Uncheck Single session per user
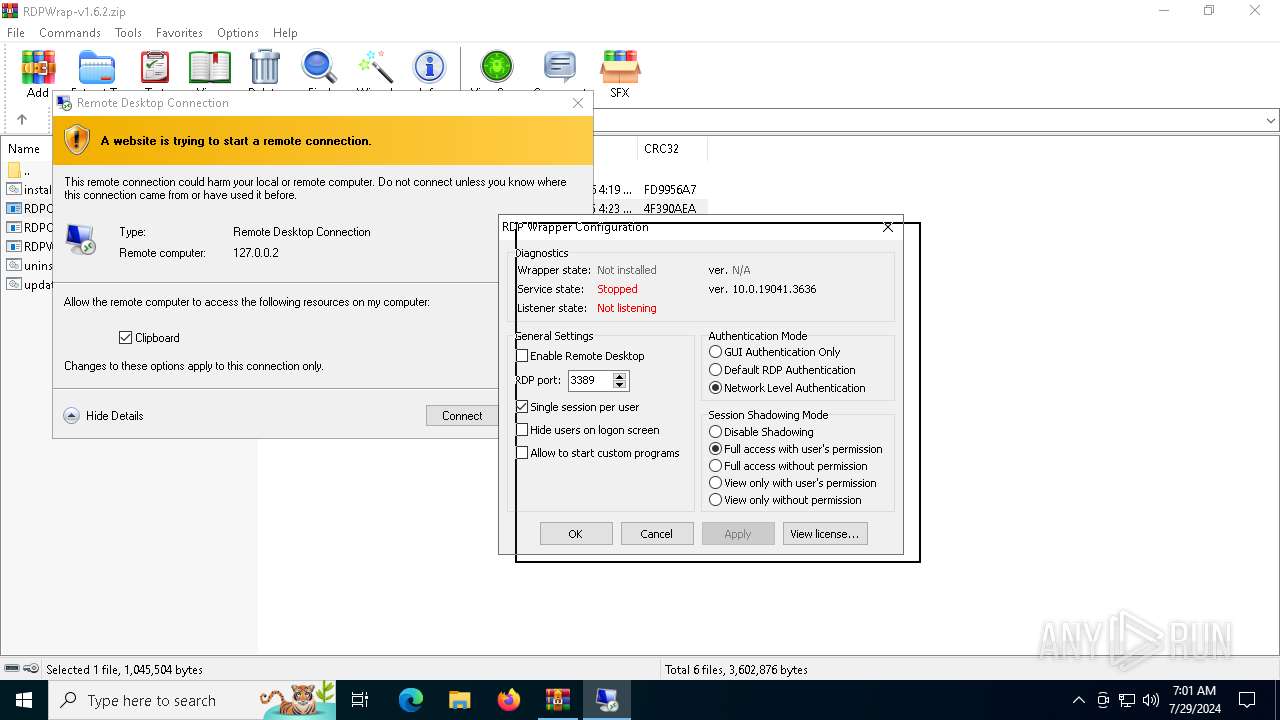The width and height of the screenshot is (1280, 720). click(522, 407)
